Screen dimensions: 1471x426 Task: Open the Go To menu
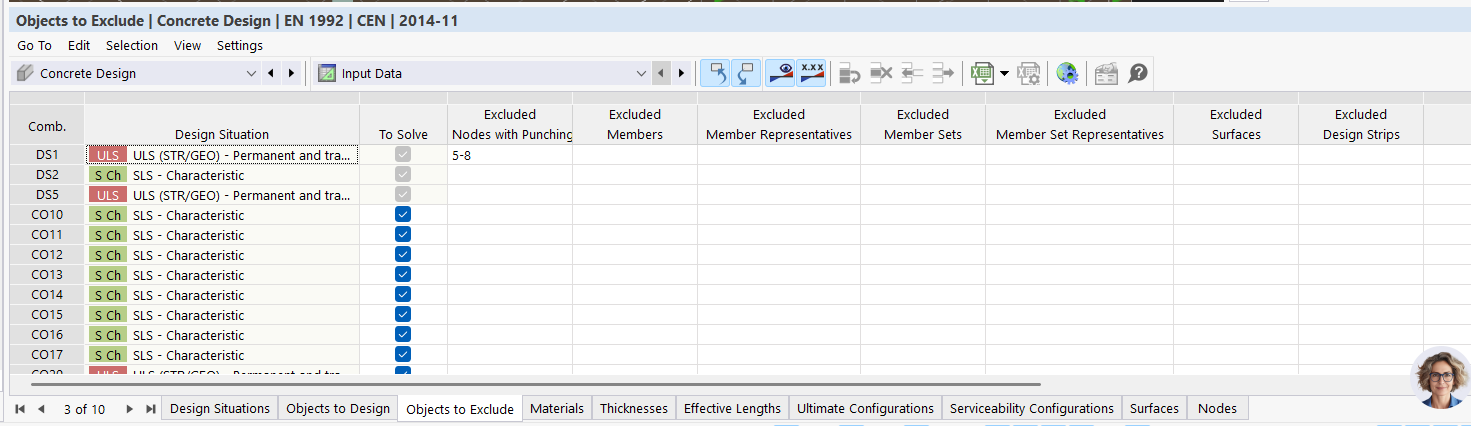click(x=34, y=45)
